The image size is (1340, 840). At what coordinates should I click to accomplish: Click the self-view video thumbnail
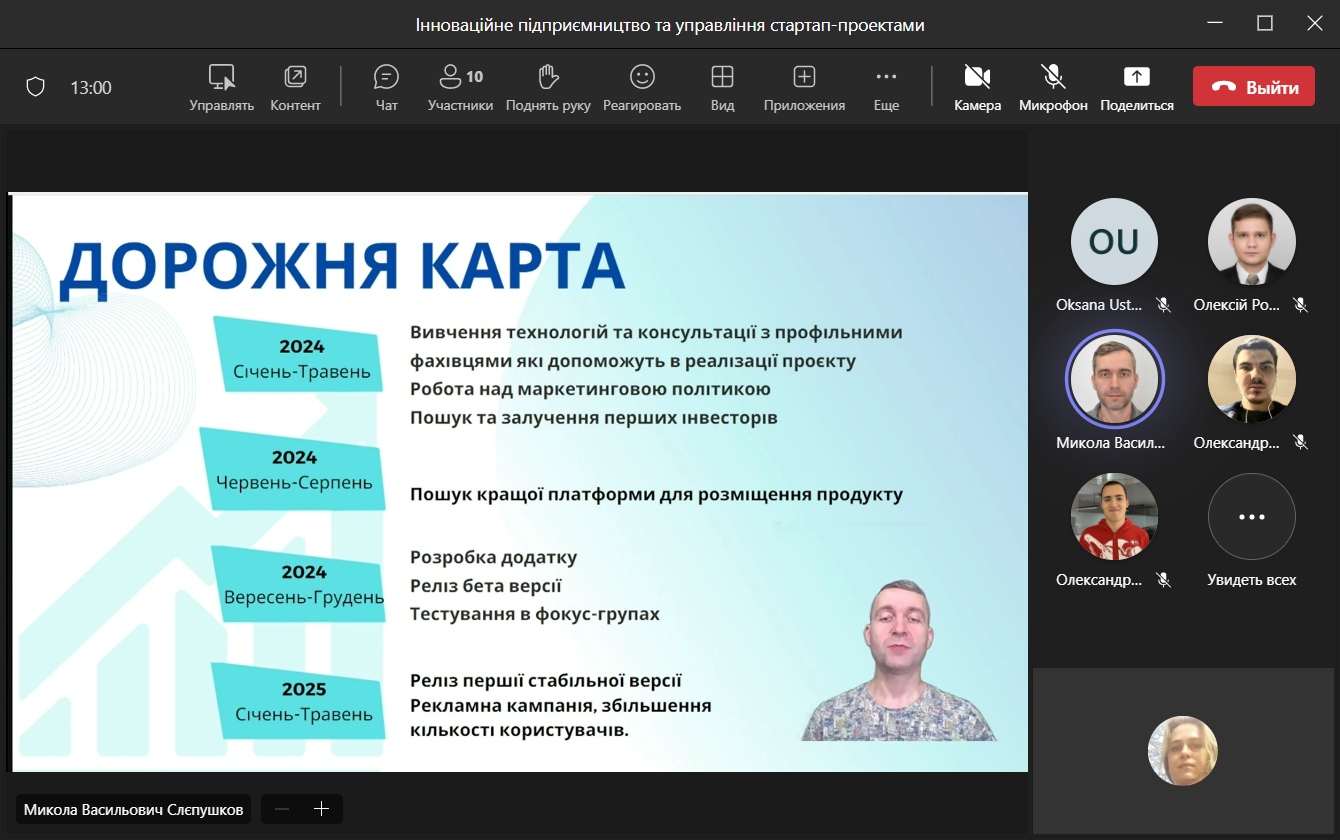click(1182, 751)
